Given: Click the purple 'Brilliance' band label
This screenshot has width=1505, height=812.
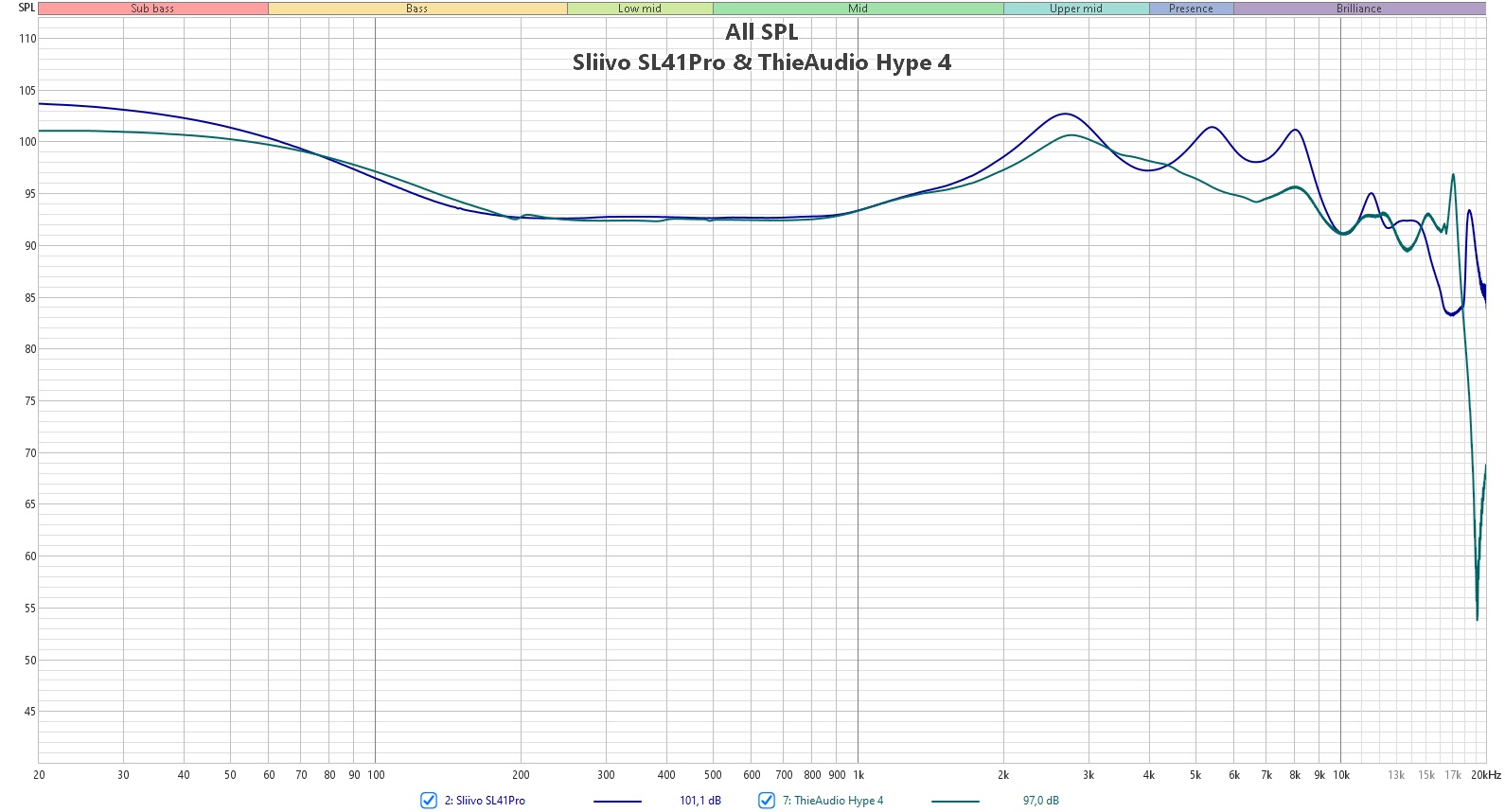Looking at the screenshot, I should point(1359,9).
